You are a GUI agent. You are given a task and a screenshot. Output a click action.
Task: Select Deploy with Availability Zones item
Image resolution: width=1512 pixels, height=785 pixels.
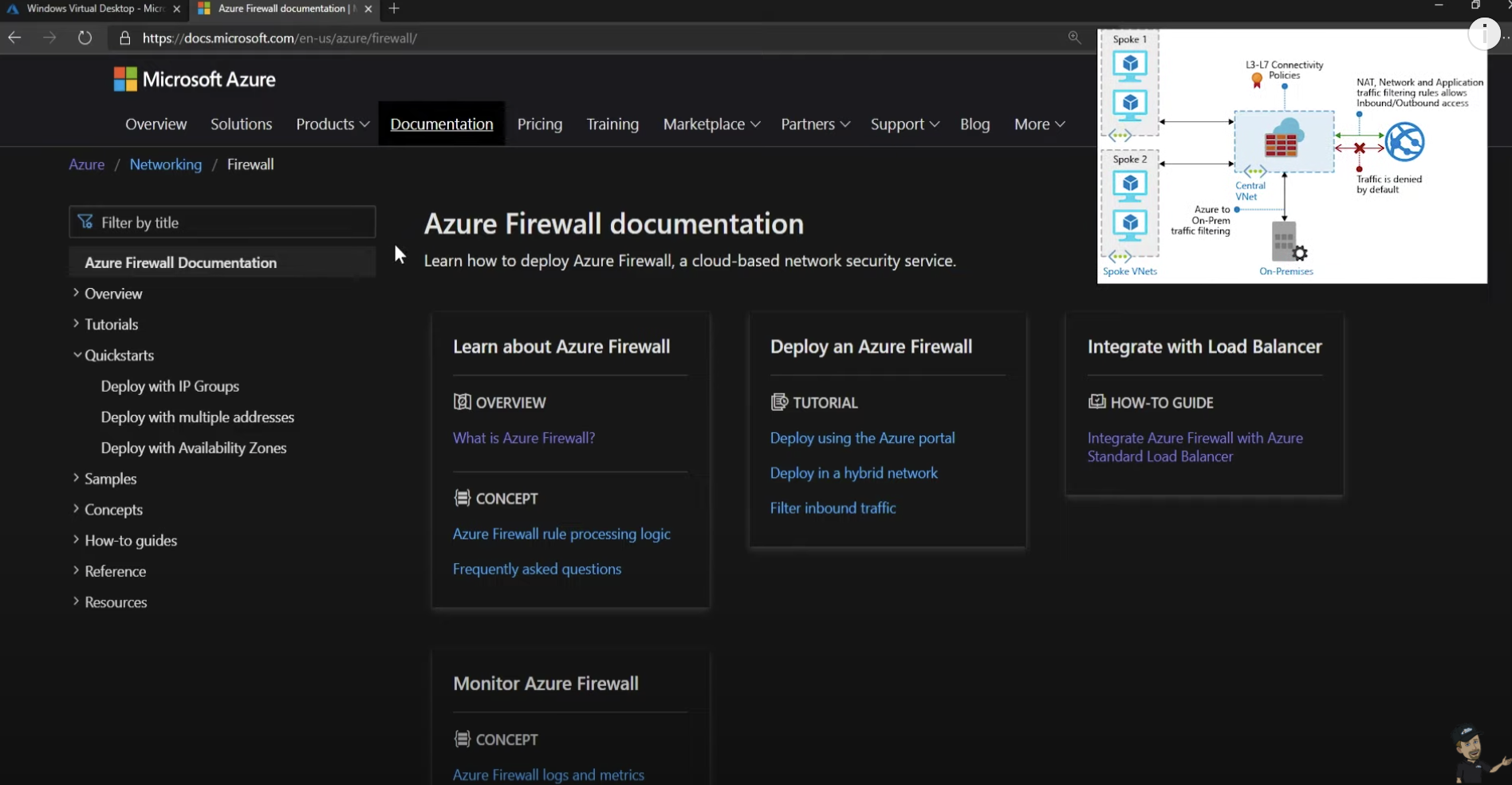click(x=193, y=448)
